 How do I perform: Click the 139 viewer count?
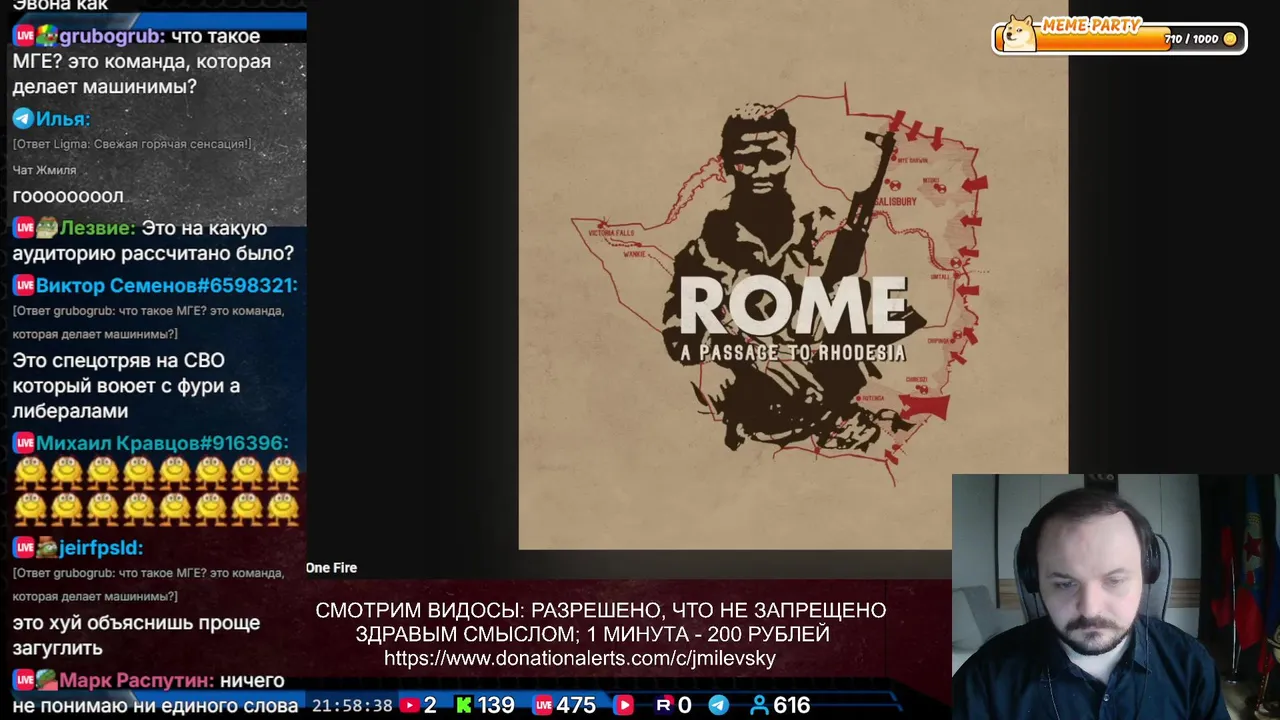coord(496,705)
